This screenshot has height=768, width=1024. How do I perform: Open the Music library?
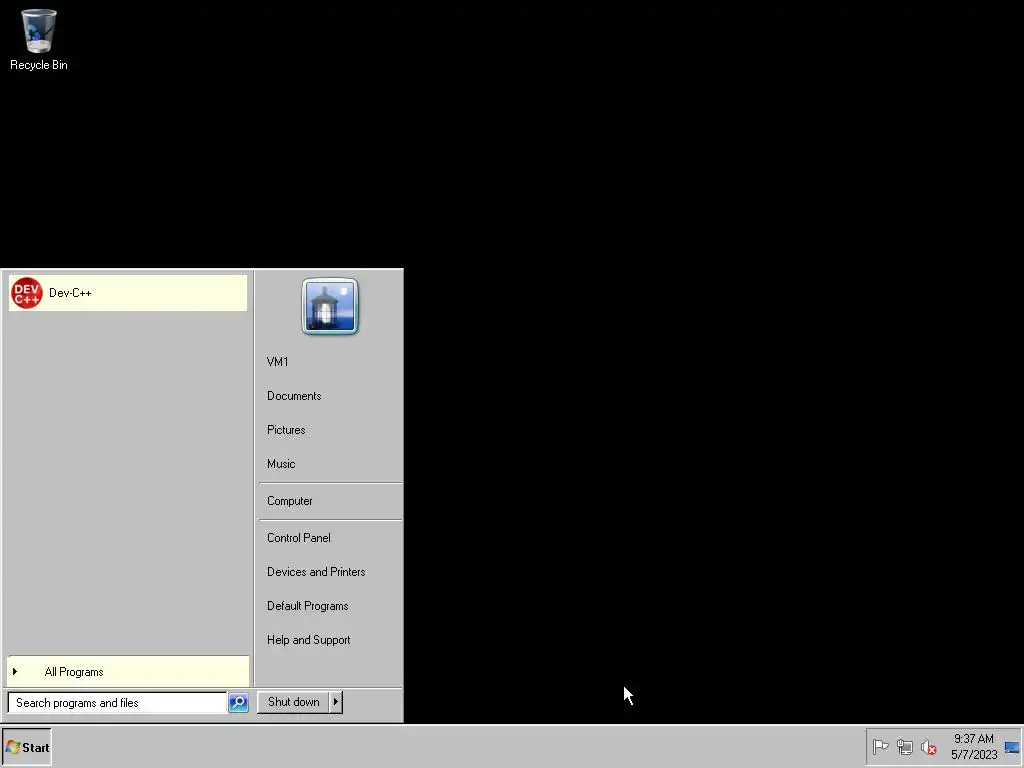pos(330,464)
